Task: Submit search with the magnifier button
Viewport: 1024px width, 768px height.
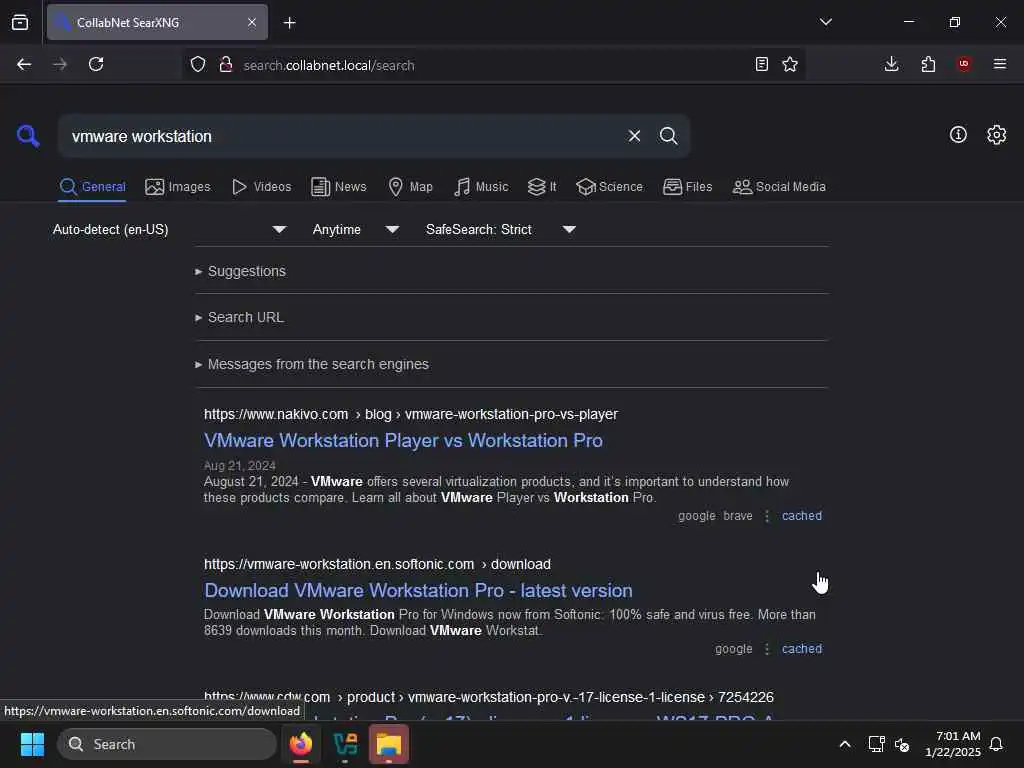Action: click(x=668, y=136)
